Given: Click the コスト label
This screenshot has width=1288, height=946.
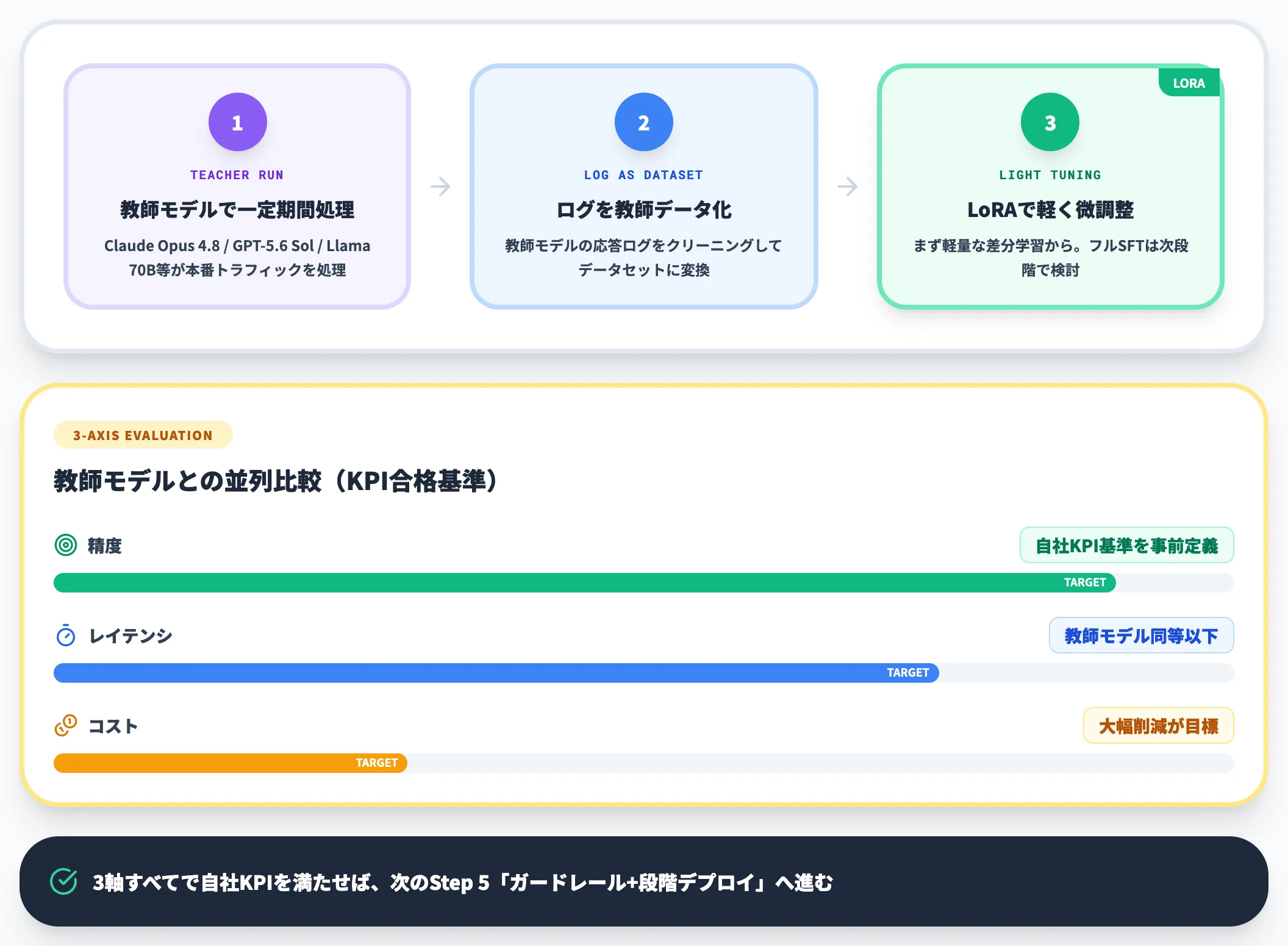Looking at the screenshot, I should click(x=113, y=726).
